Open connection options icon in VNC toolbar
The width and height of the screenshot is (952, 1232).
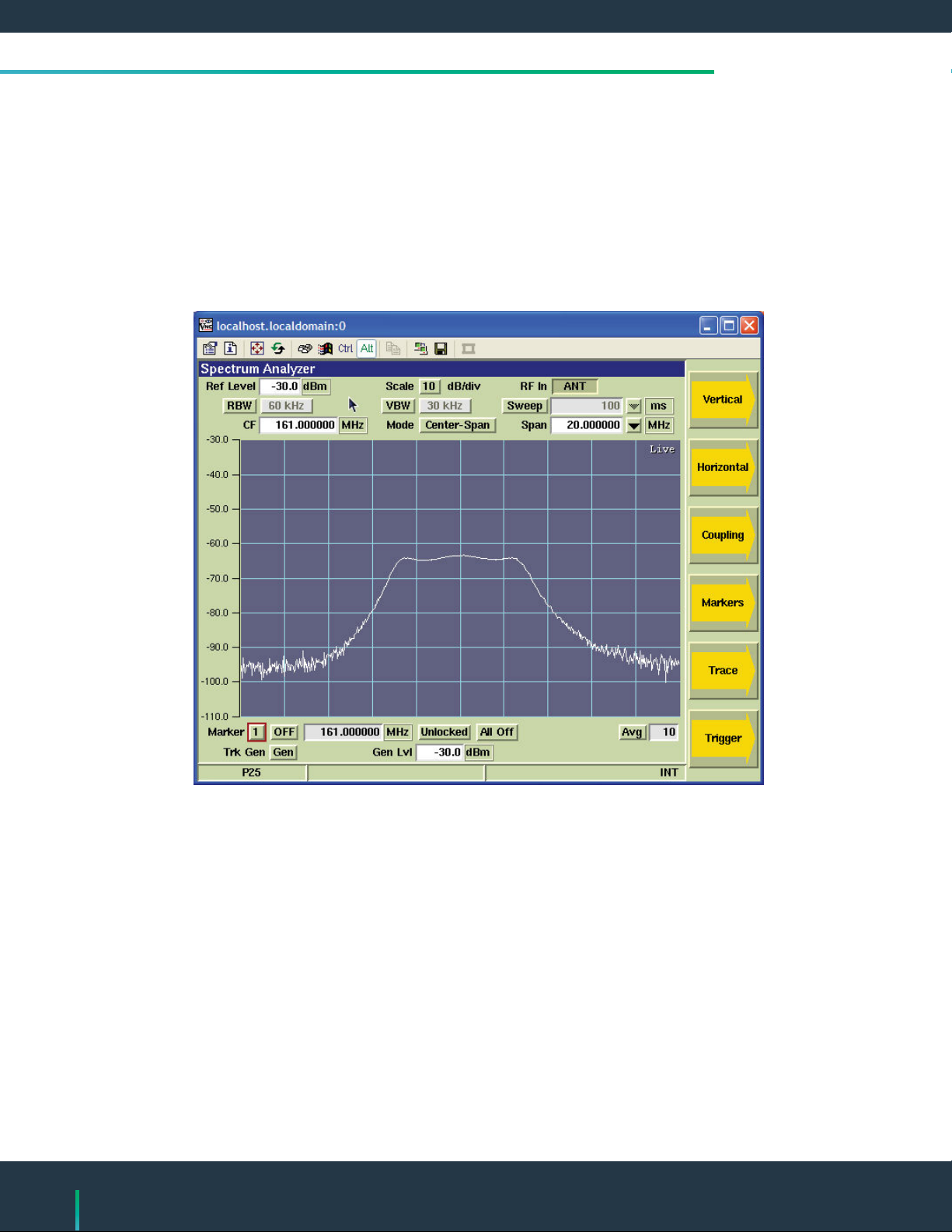click(x=209, y=348)
